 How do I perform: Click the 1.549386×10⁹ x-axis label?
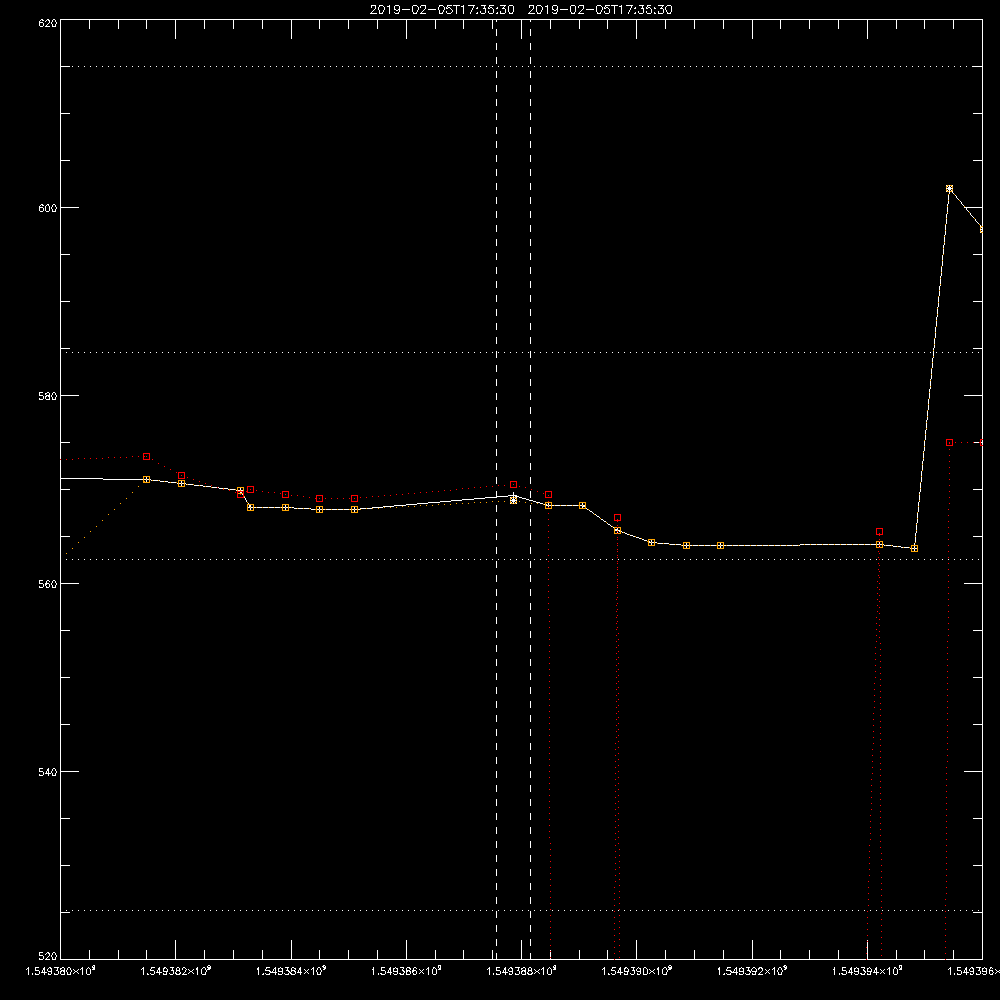coord(406,971)
